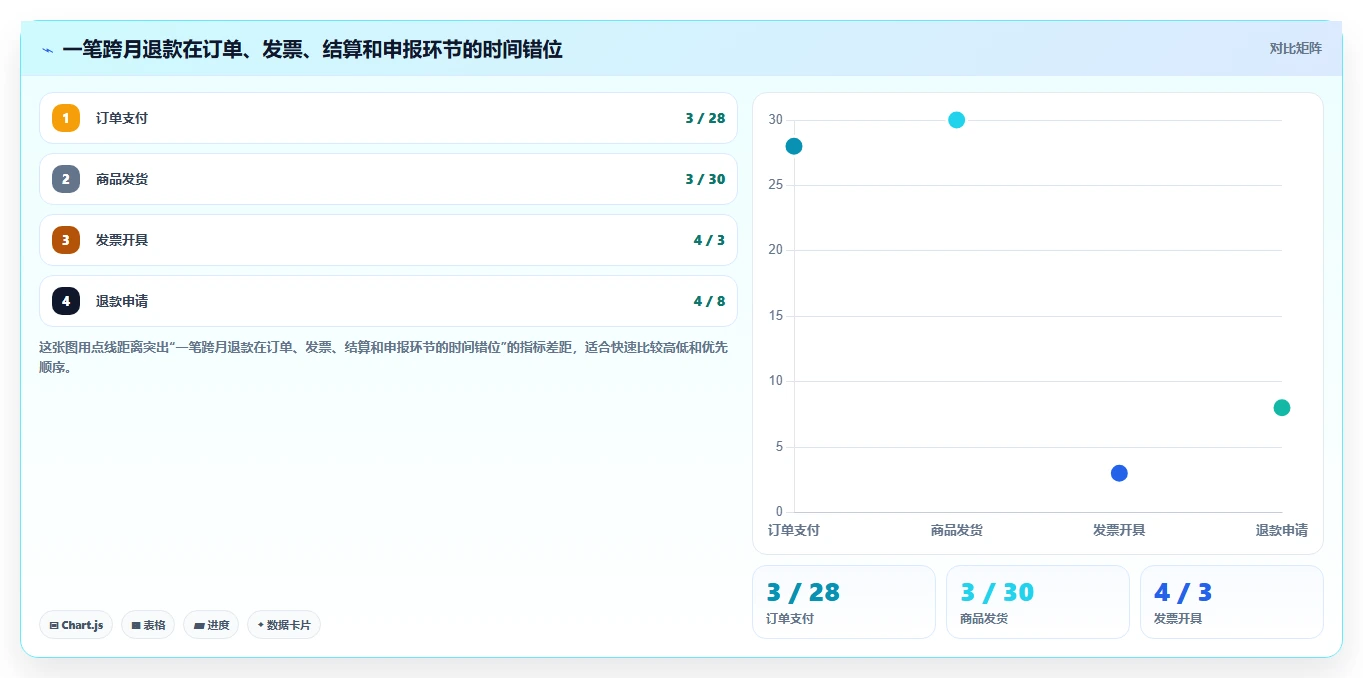
Task: Click the dark number 4 badge
Action: (x=66, y=301)
